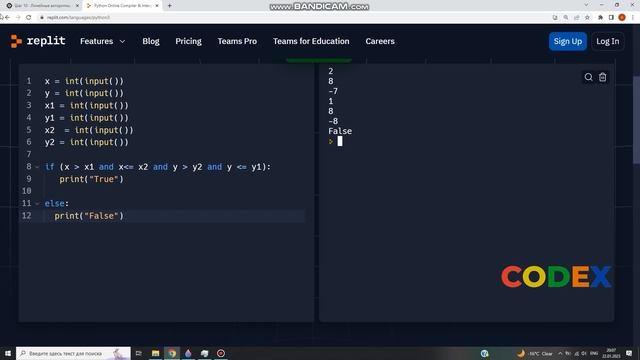Viewport: 640px width, 360px height.
Task: Share this page from the address bar
Action: click(576, 18)
